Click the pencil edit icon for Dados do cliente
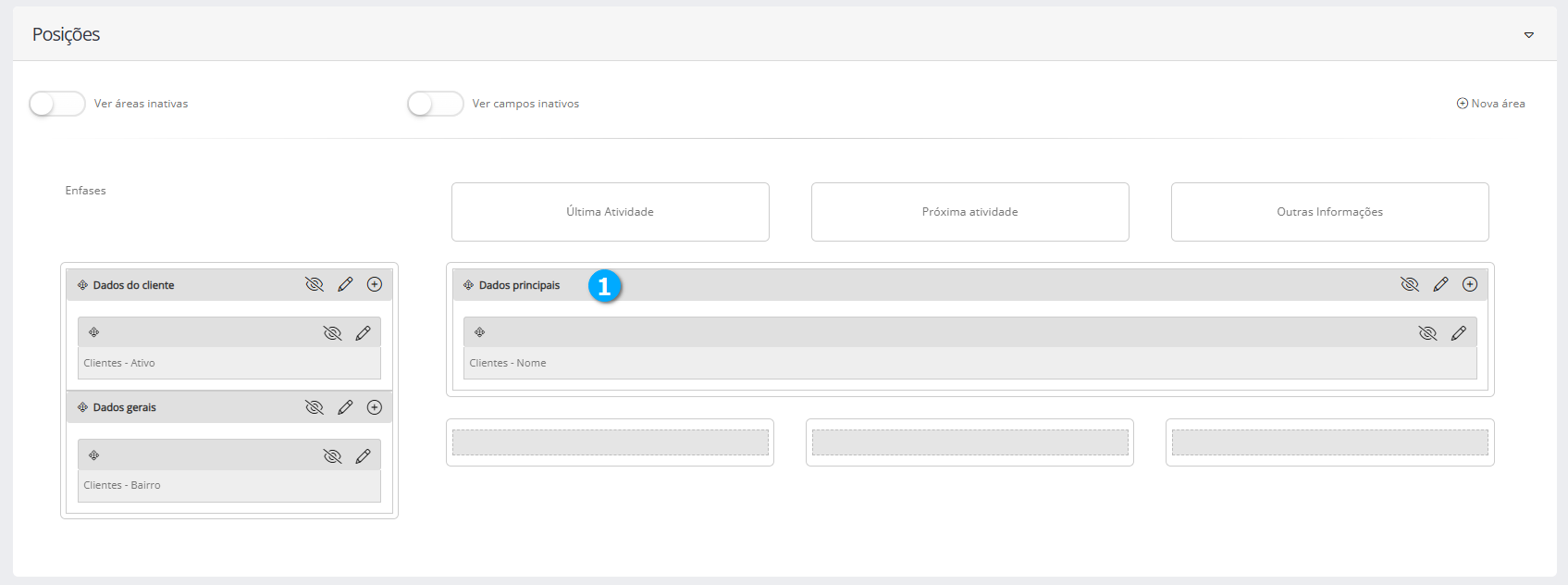 pos(345,285)
